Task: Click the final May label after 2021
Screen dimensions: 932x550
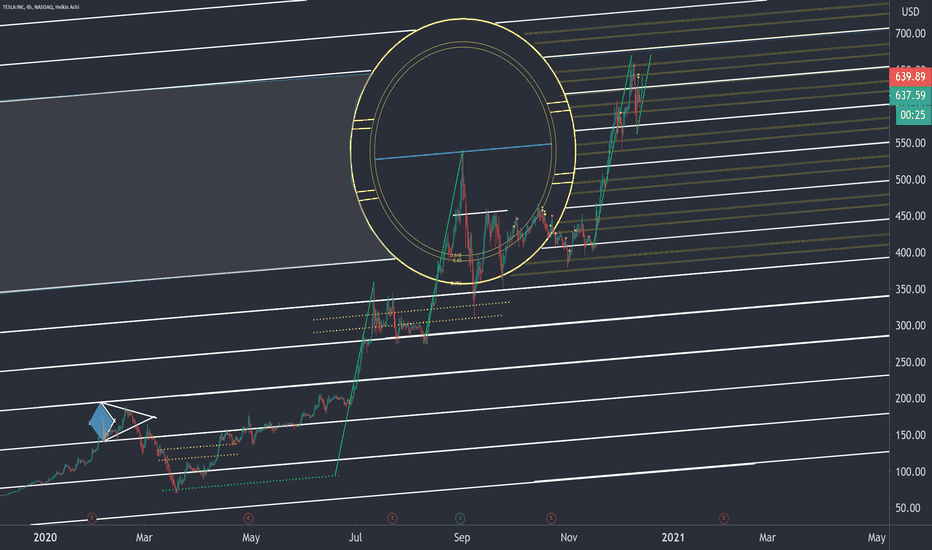Action: coord(877,538)
